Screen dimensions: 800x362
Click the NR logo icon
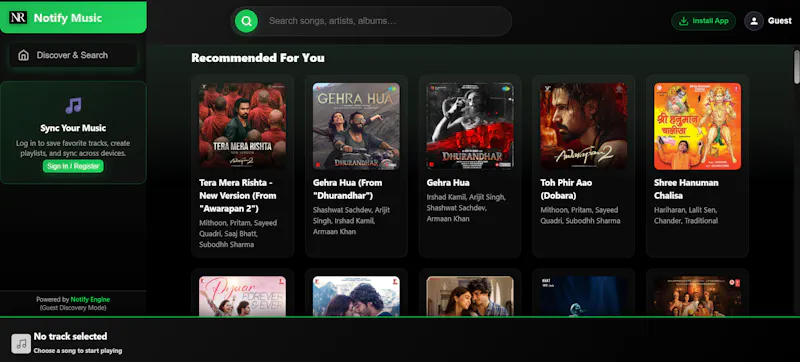pos(18,18)
